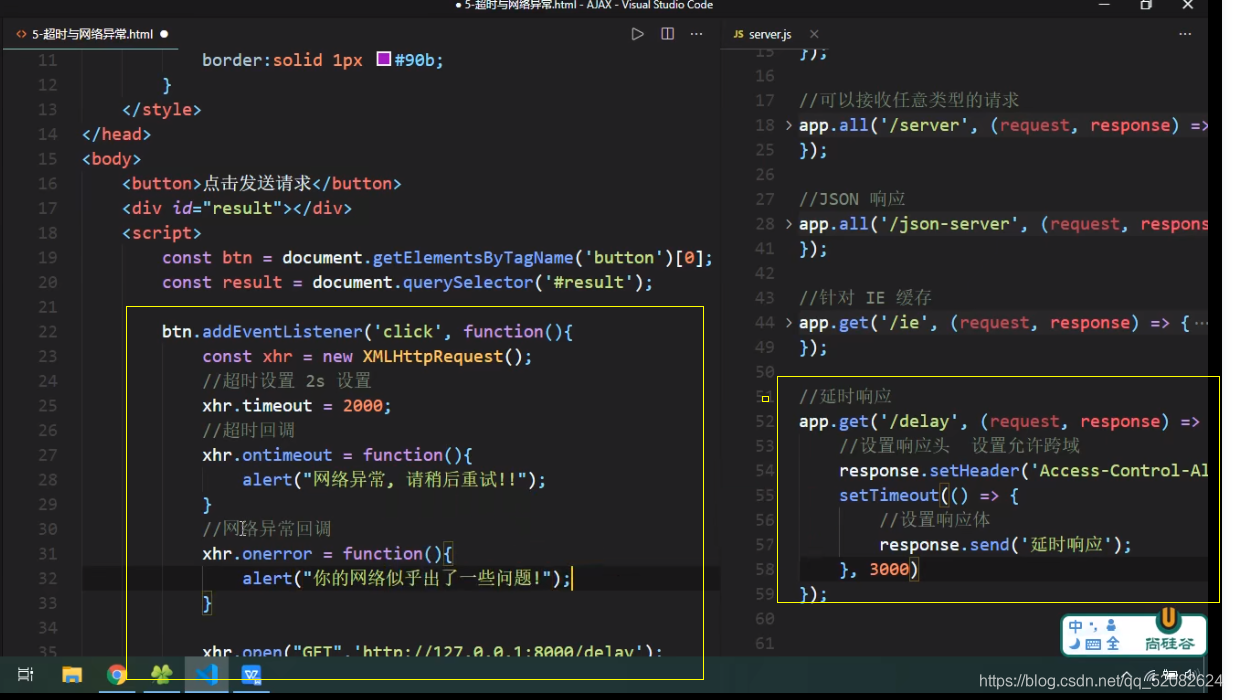1233x700 pixels.
Task: Click comment //针对 IE 缓存 in server.js
Action: click(865, 298)
